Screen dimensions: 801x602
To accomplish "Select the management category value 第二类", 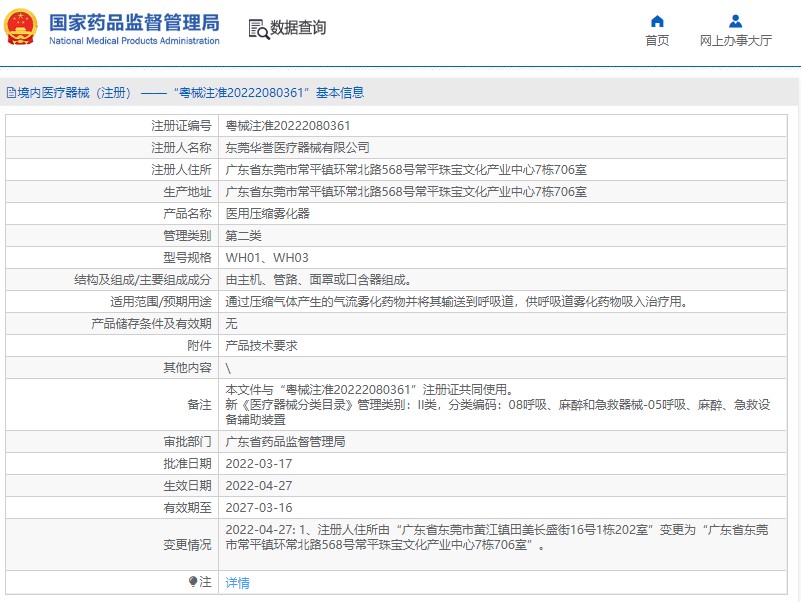I will (x=243, y=235).
